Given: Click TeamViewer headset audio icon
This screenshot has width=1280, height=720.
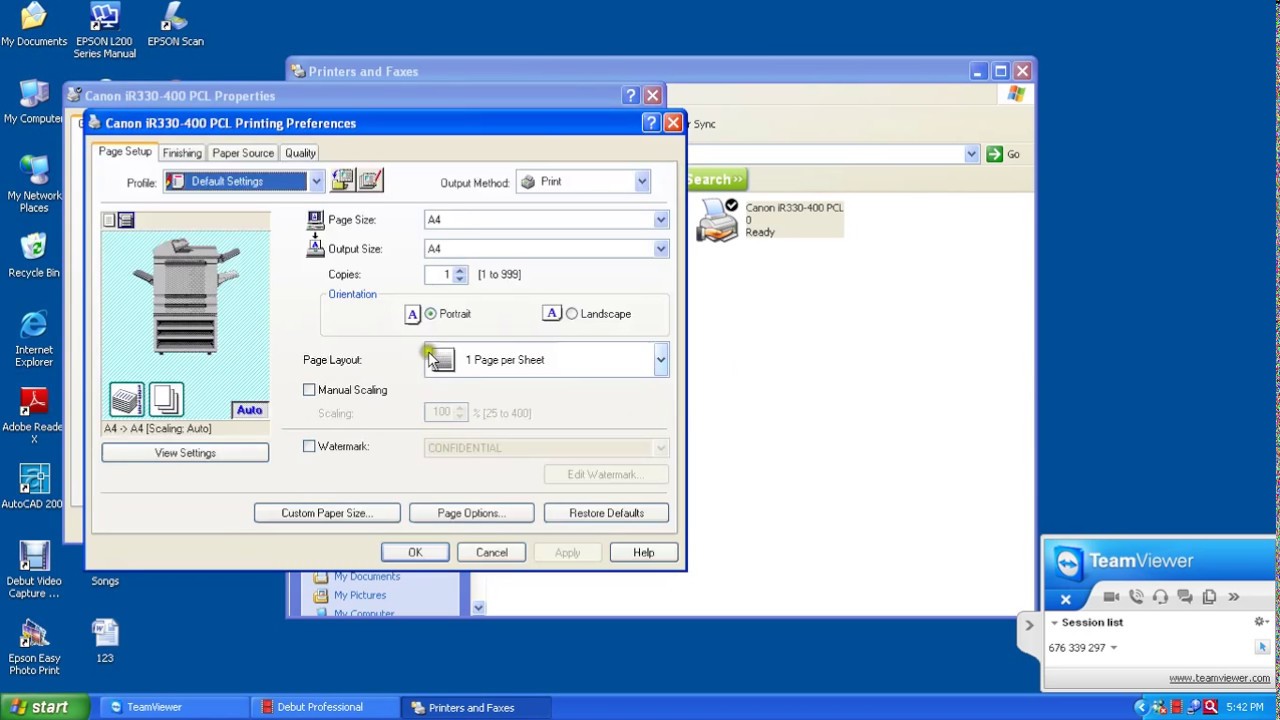Looking at the screenshot, I should coord(1160,597).
